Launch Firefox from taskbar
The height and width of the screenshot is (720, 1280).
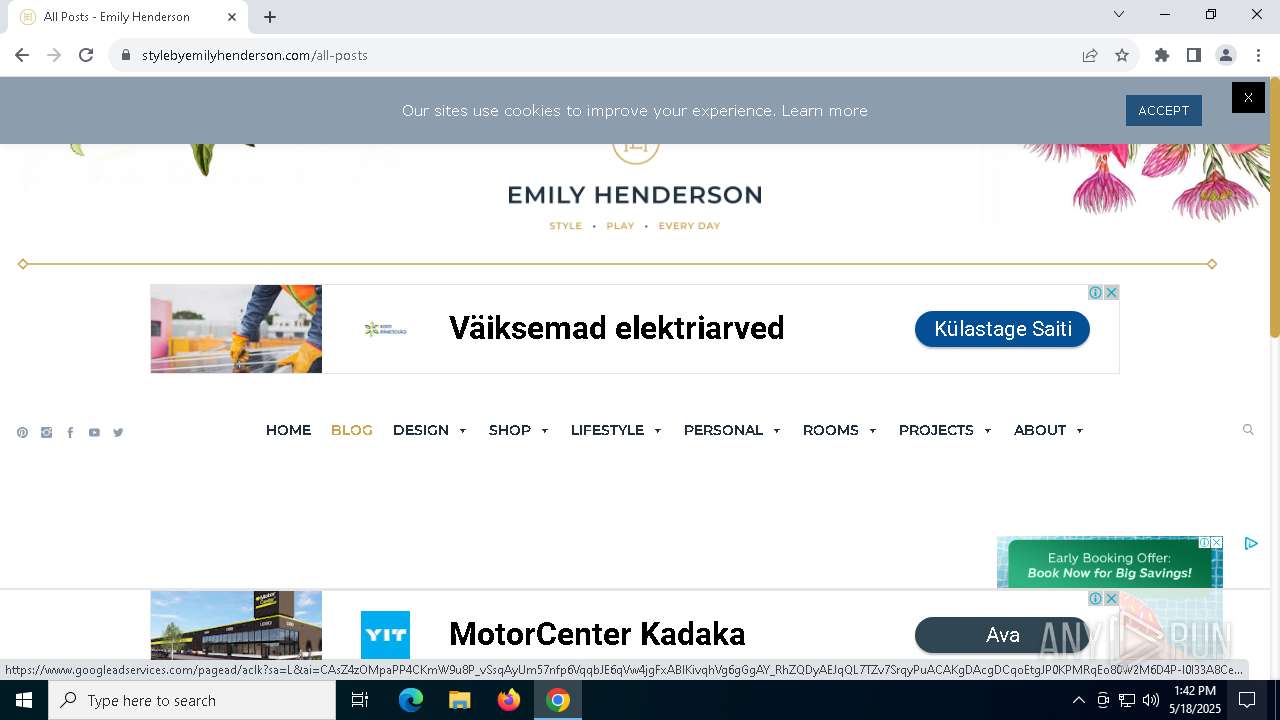pos(509,700)
